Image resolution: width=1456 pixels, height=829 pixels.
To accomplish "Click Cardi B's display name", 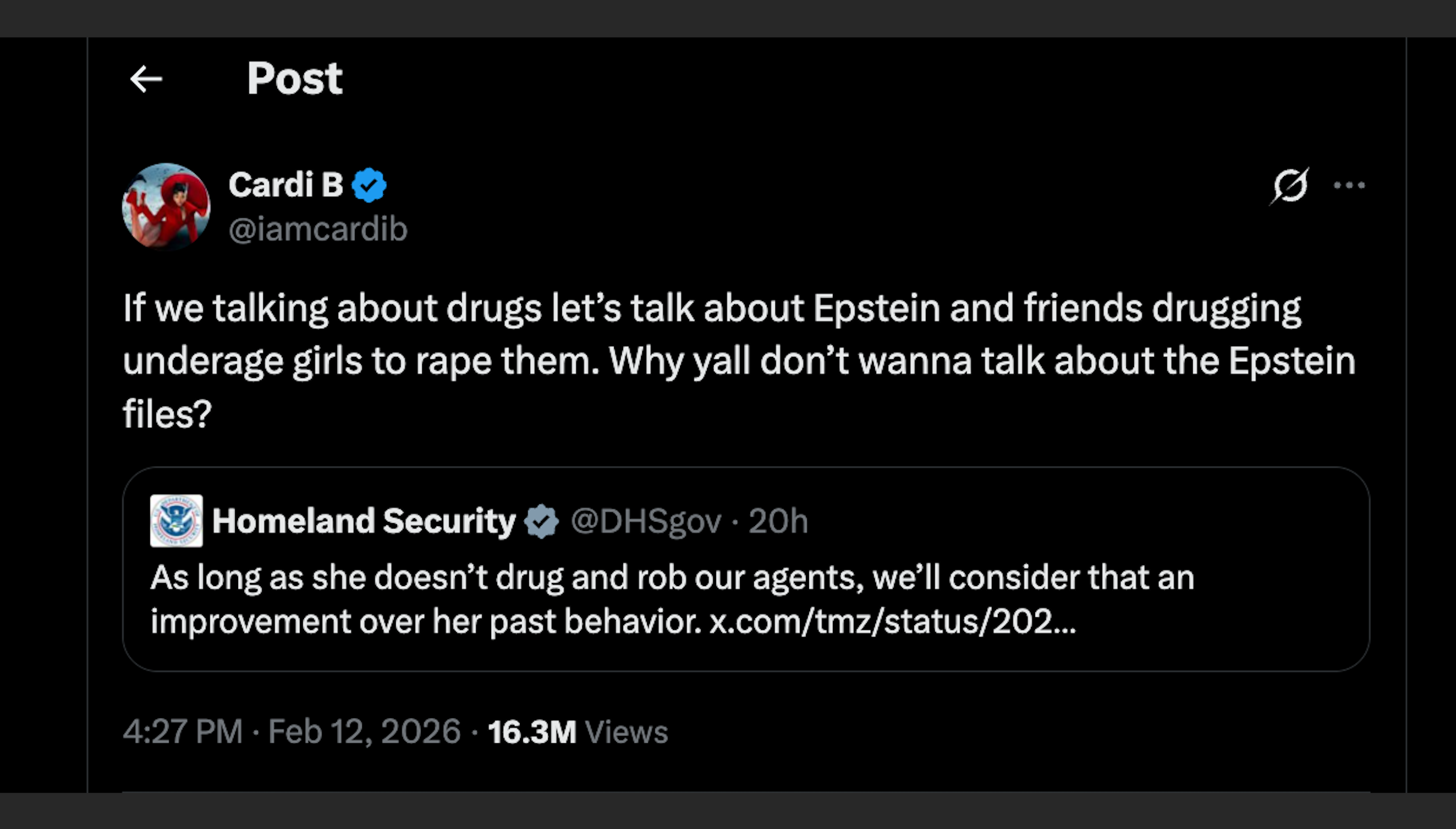I will 286,184.
